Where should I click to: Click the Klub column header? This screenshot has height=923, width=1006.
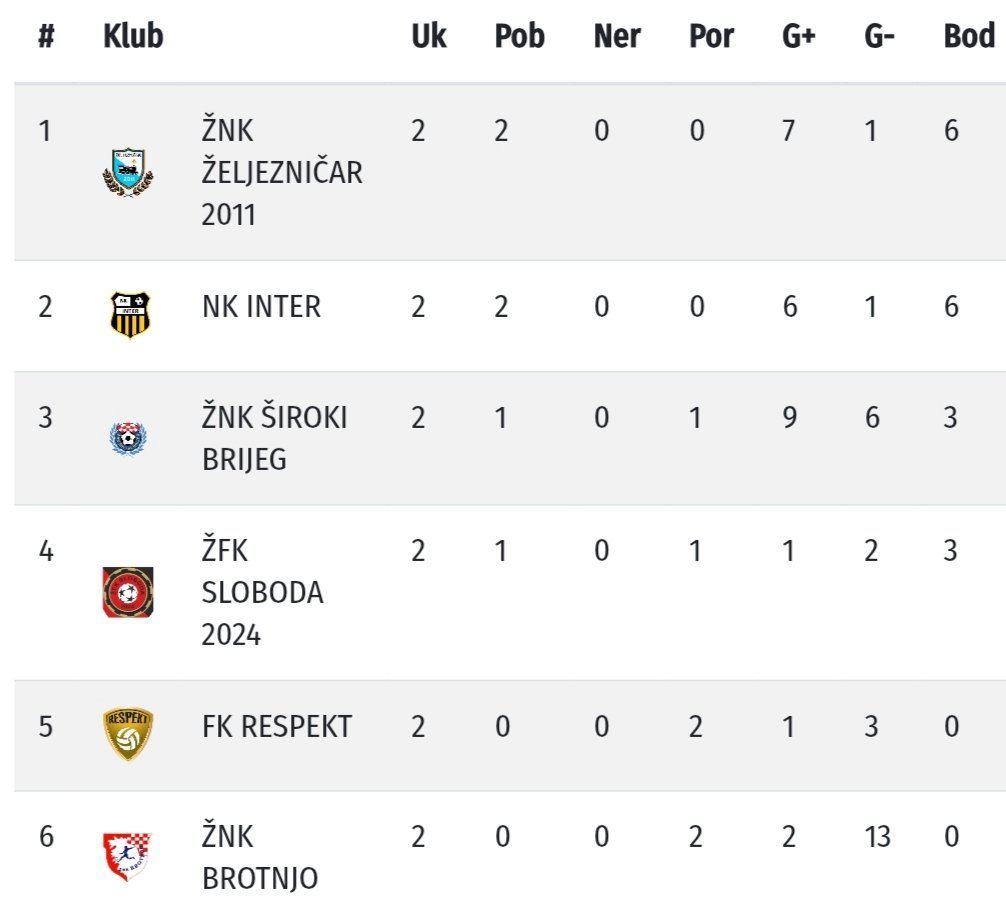133,37
